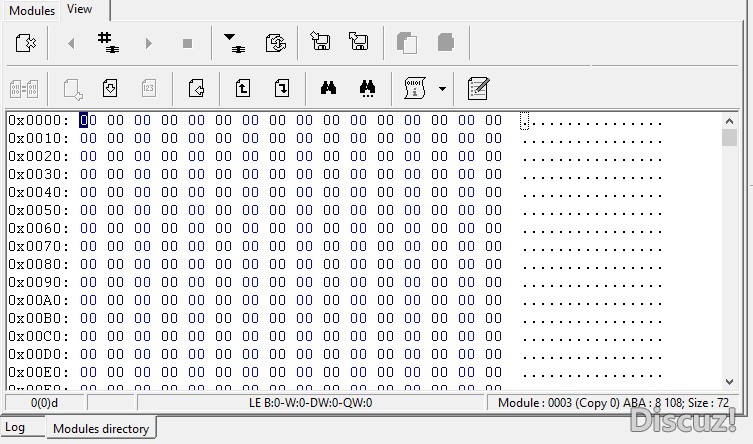This screenshot has width=753, height=444.
Task: Click the page download arrow icon
Action: point(110,88)
